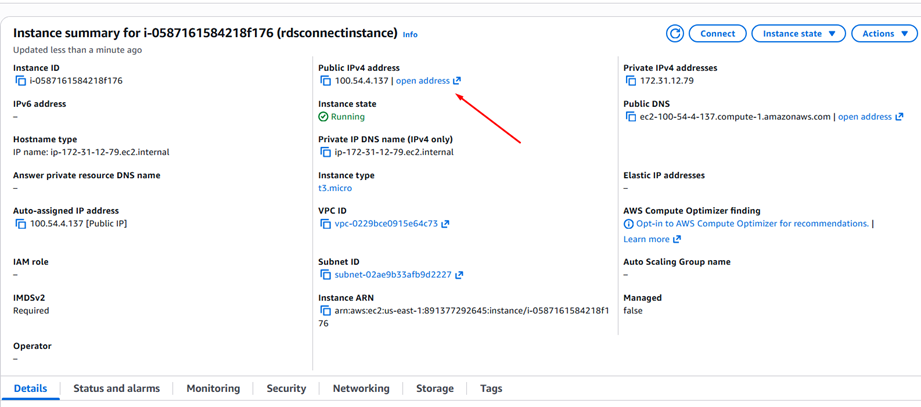This screenshot has height=407, width=921.
Task: Click Opt-in to AWS Compute Optimizer link
Action: point(752,224)
